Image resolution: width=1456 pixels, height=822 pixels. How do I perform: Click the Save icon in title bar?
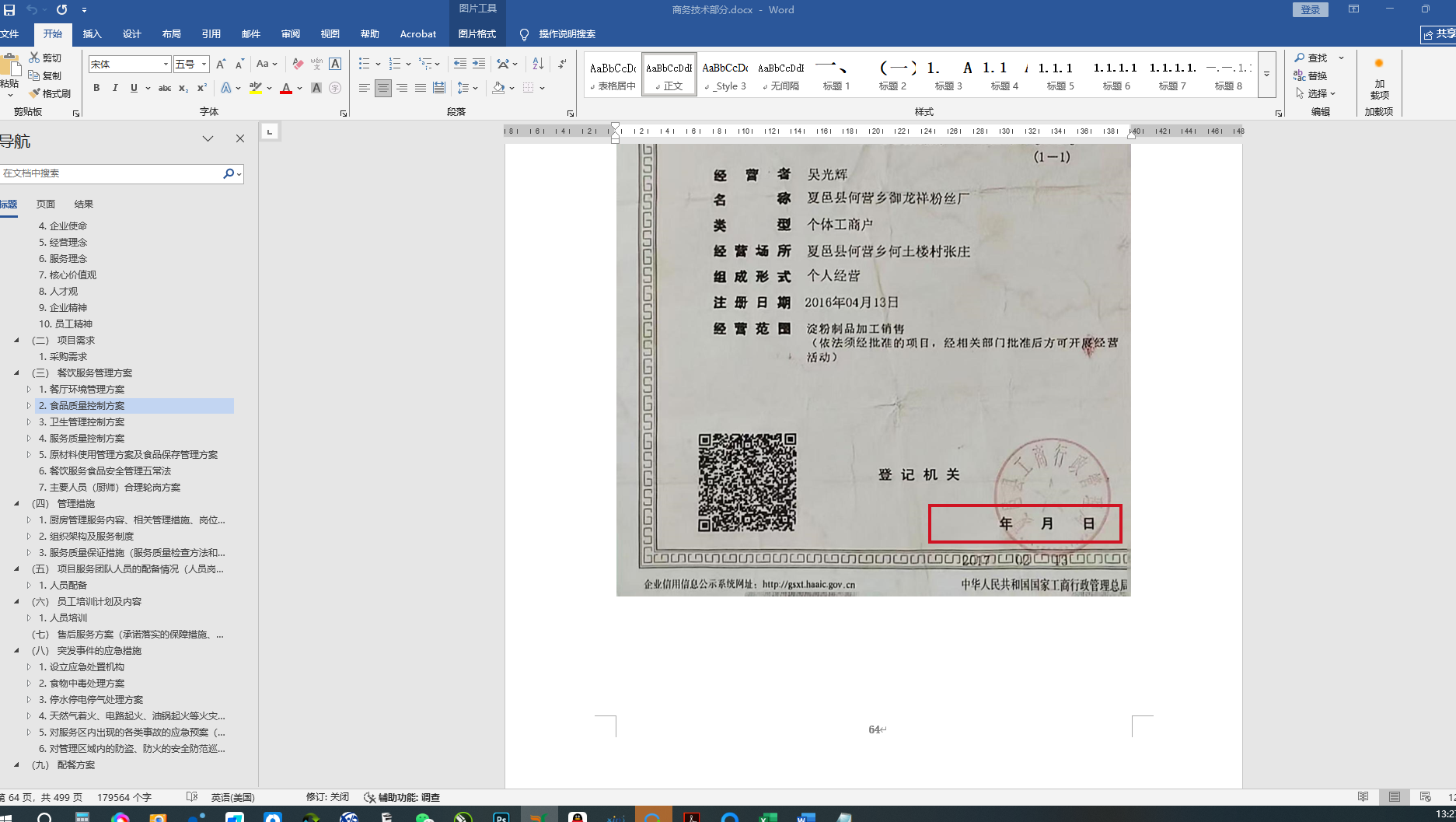(9, 10)
